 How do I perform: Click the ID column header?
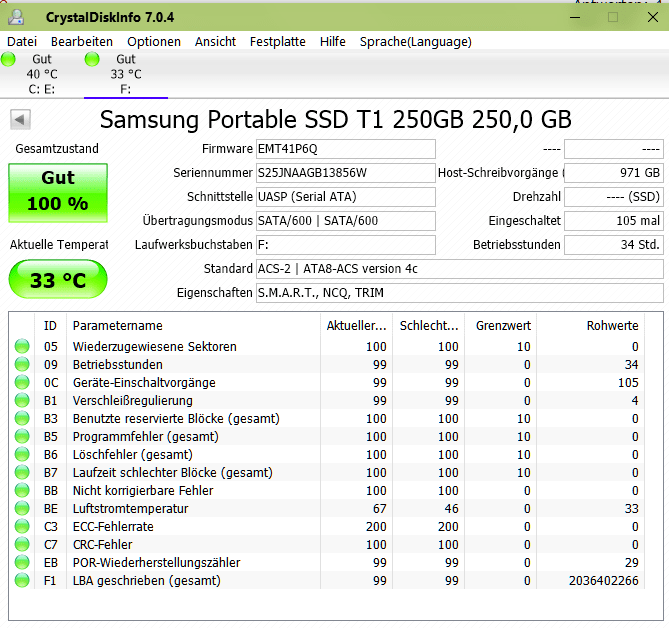(x=50, y=326)
